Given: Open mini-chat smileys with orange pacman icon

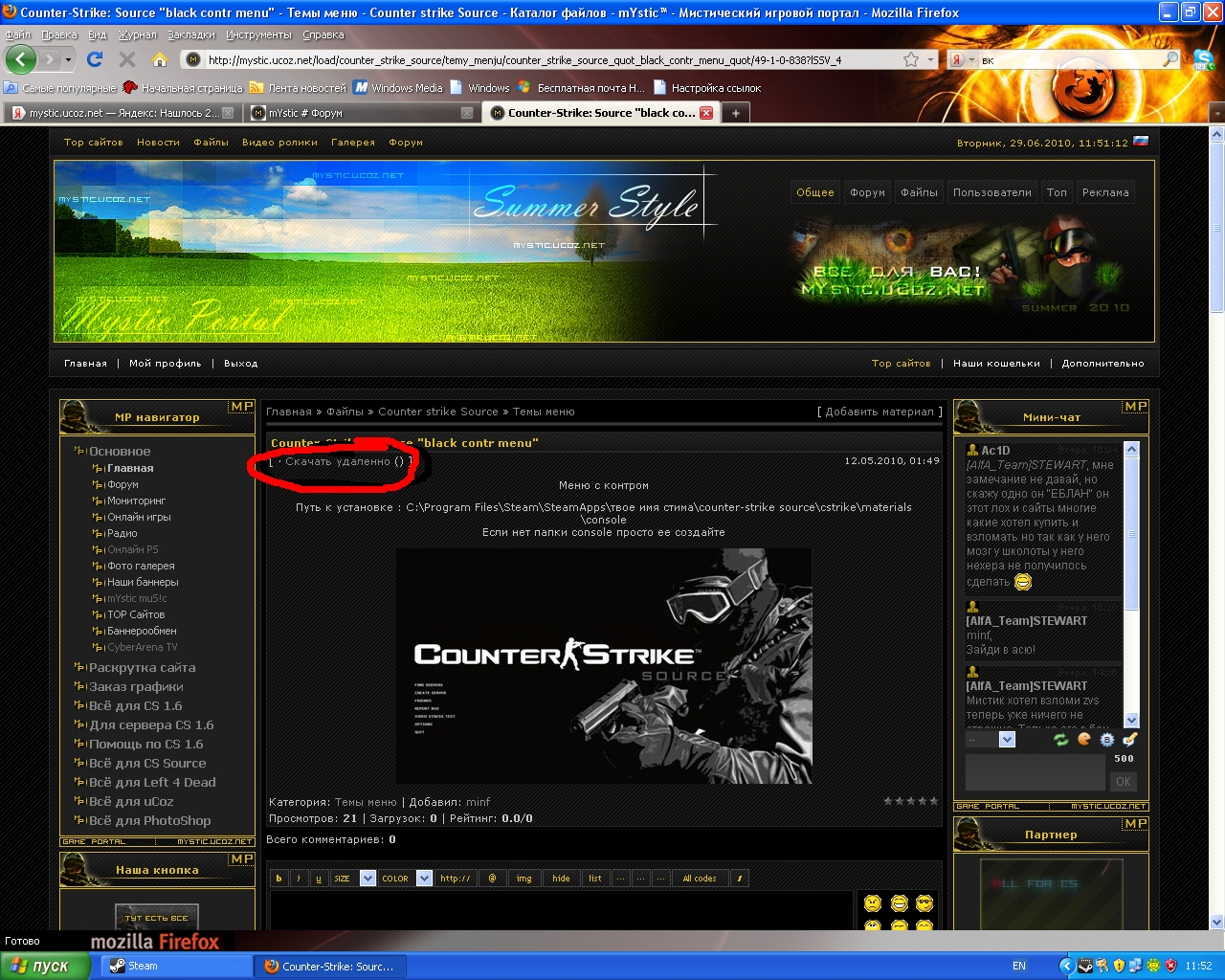Looking at the screenshot, I should pos(1084,739).
